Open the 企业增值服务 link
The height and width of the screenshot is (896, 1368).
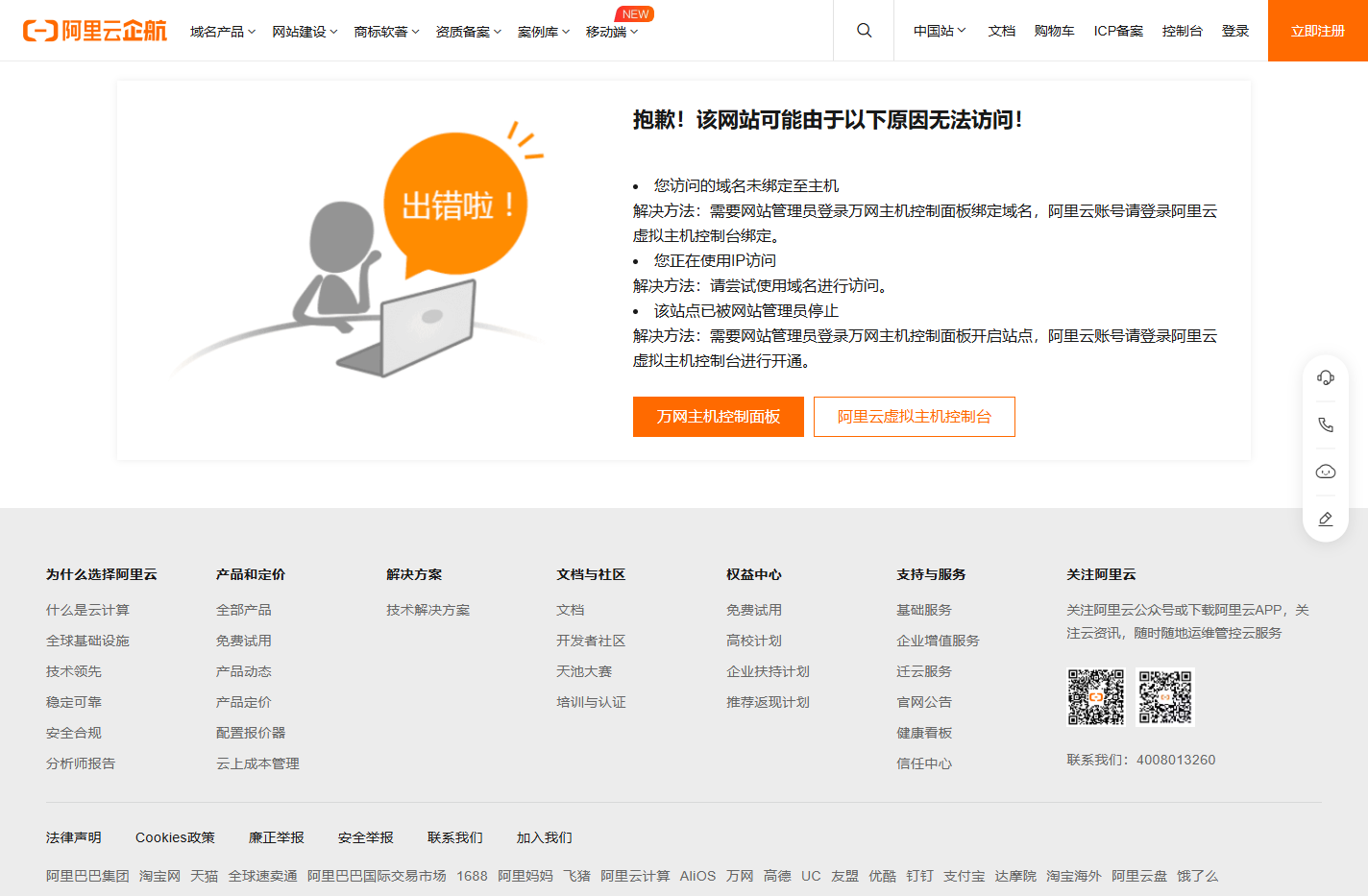click(938, 641)
